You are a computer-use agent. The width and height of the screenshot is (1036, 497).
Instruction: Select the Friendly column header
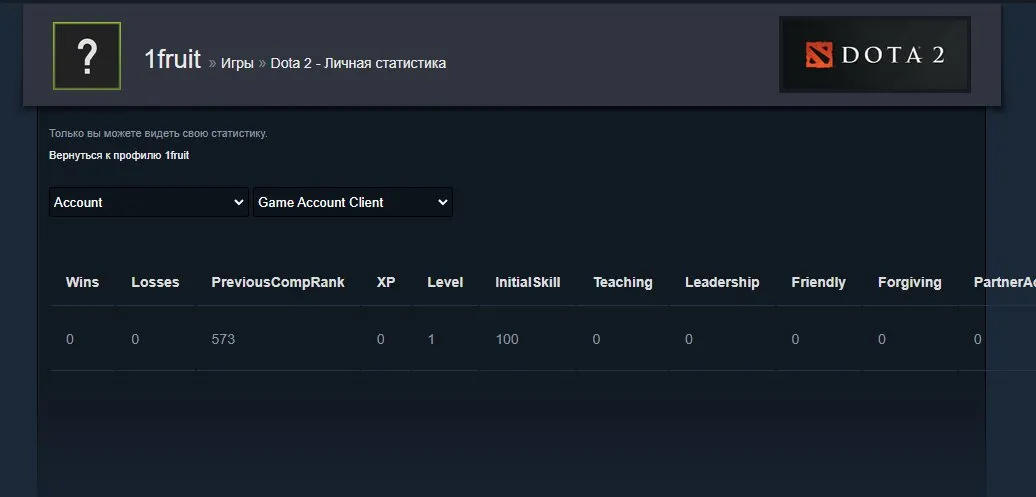819,282
